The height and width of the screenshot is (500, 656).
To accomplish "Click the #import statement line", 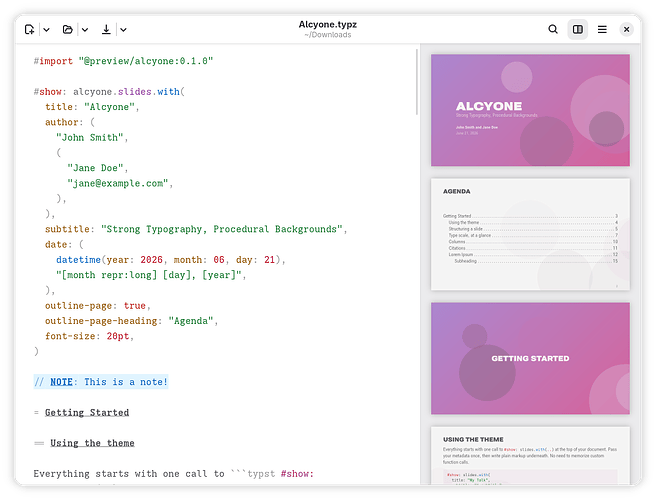I will tap(123, 61).
